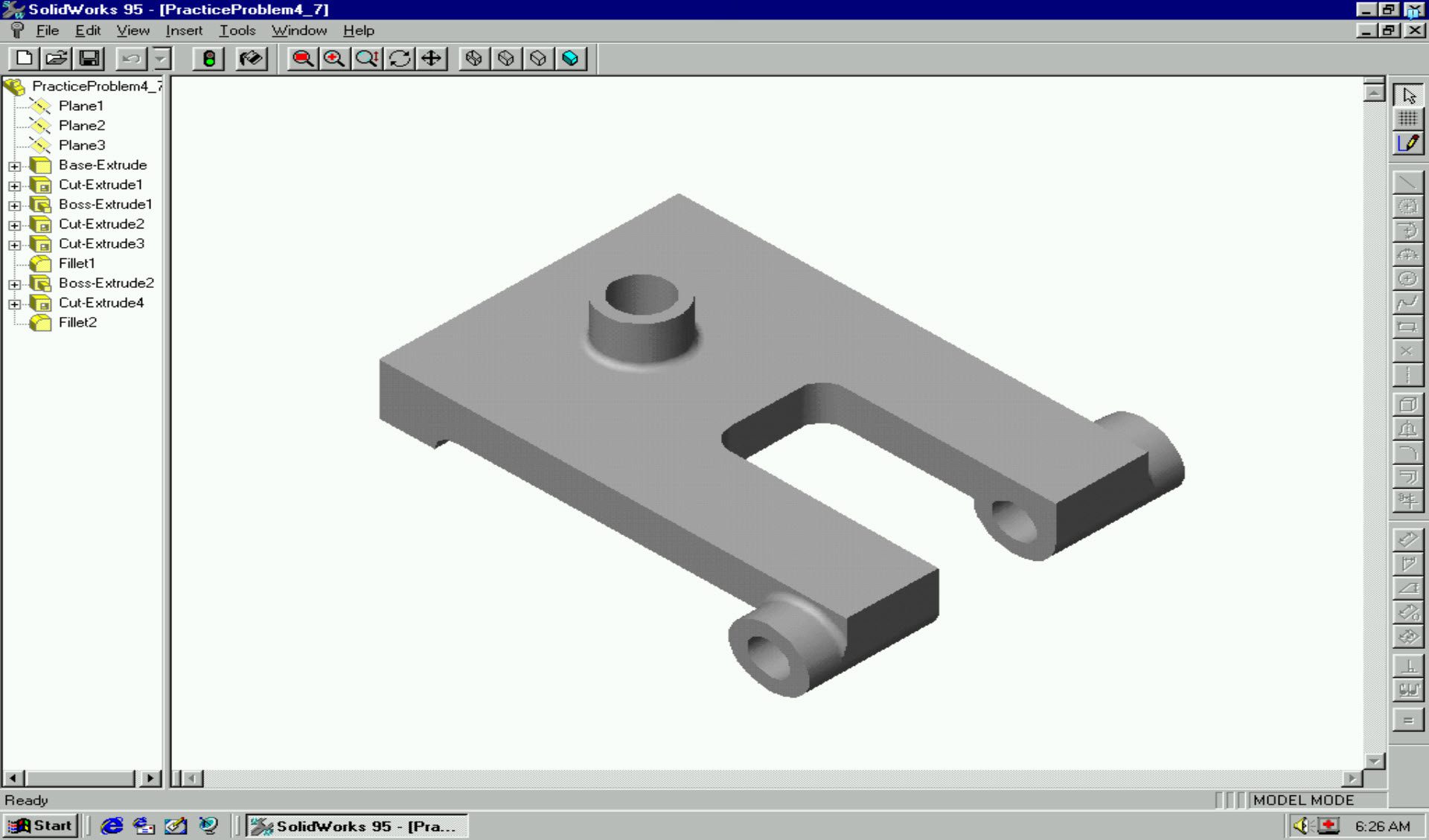Viewport: 1429px width, 840px height.
Task: Select the arrow Select tool
Action: pyautogui.click(x=1409, y=95)
